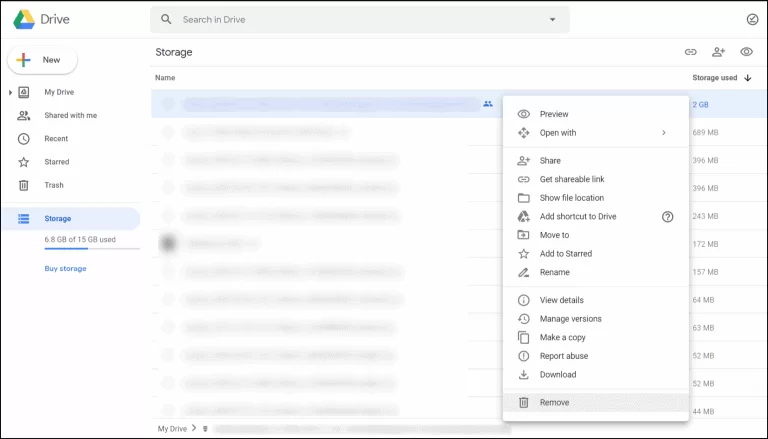Click the storage usage progress bar
Image resolution: width=768 pixels, height=439 pixels.
pyautogui.click(x=79, y=248)
